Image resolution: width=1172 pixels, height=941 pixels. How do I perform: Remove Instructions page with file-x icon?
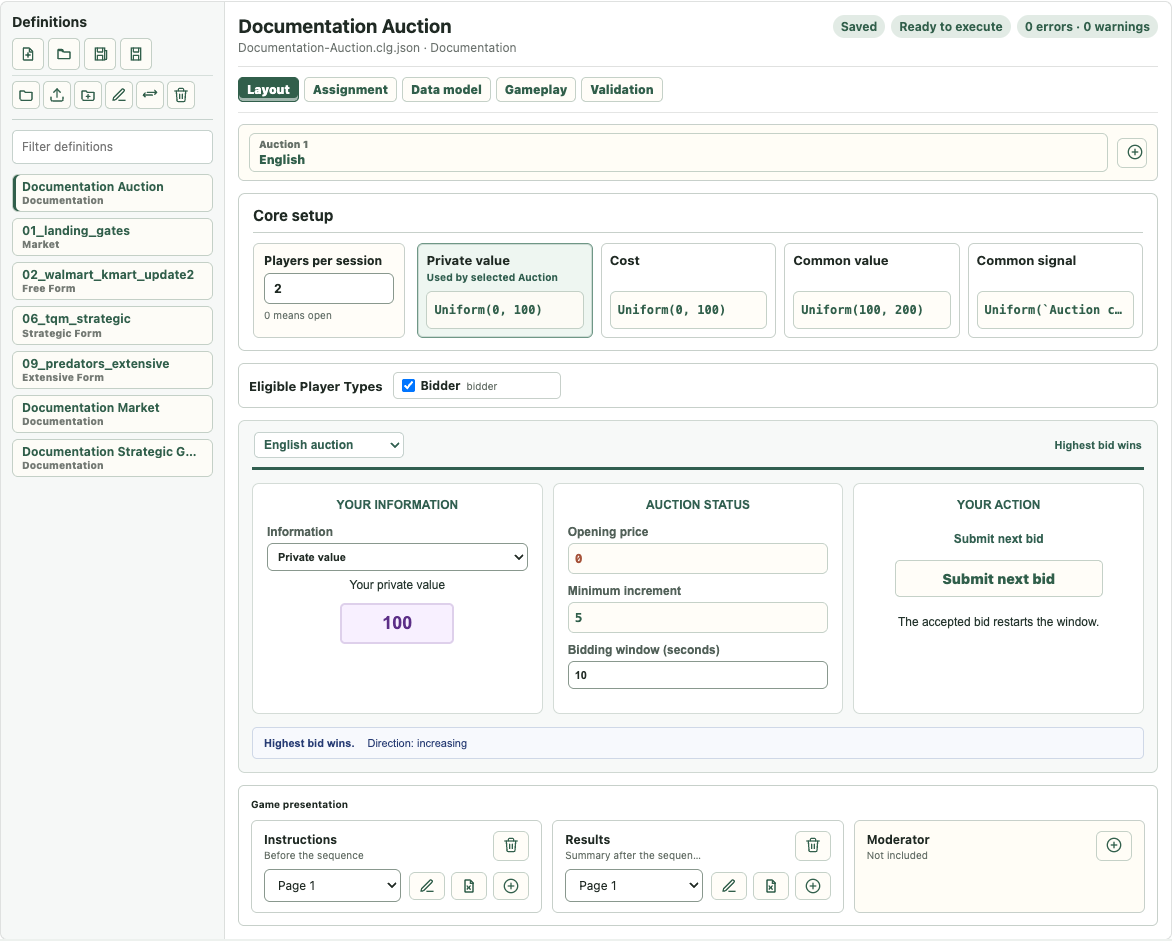(469, 886)
